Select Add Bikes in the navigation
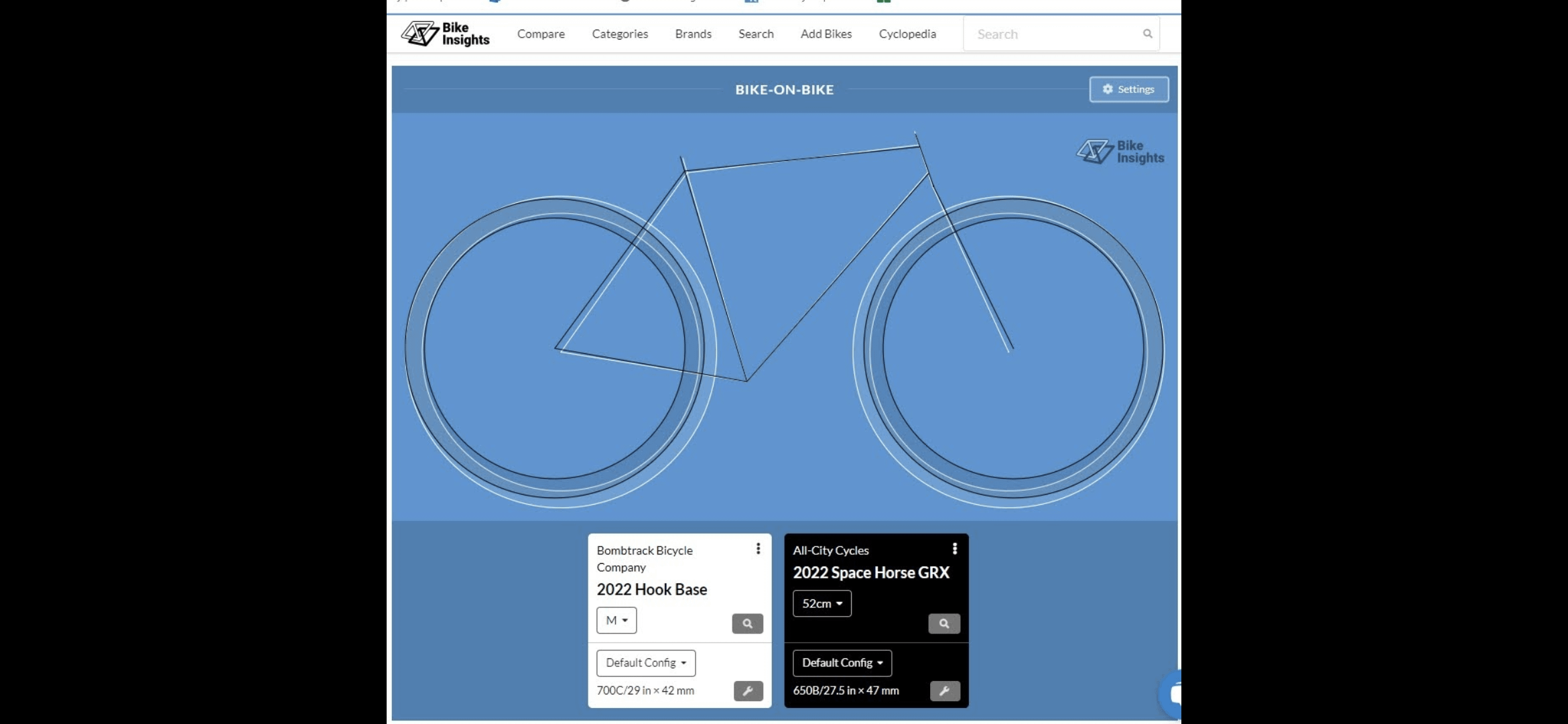 (x=826, y=34)
